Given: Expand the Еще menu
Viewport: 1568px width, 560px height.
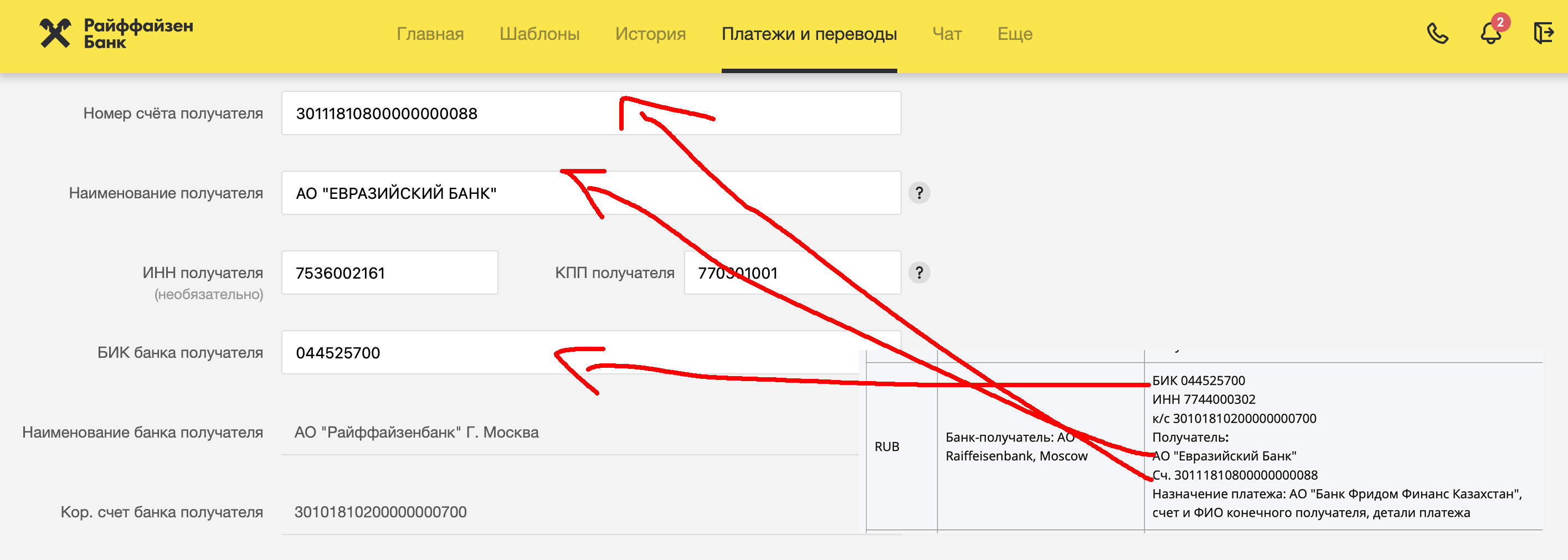Looking at the screenshot, I should point(1015,34).
